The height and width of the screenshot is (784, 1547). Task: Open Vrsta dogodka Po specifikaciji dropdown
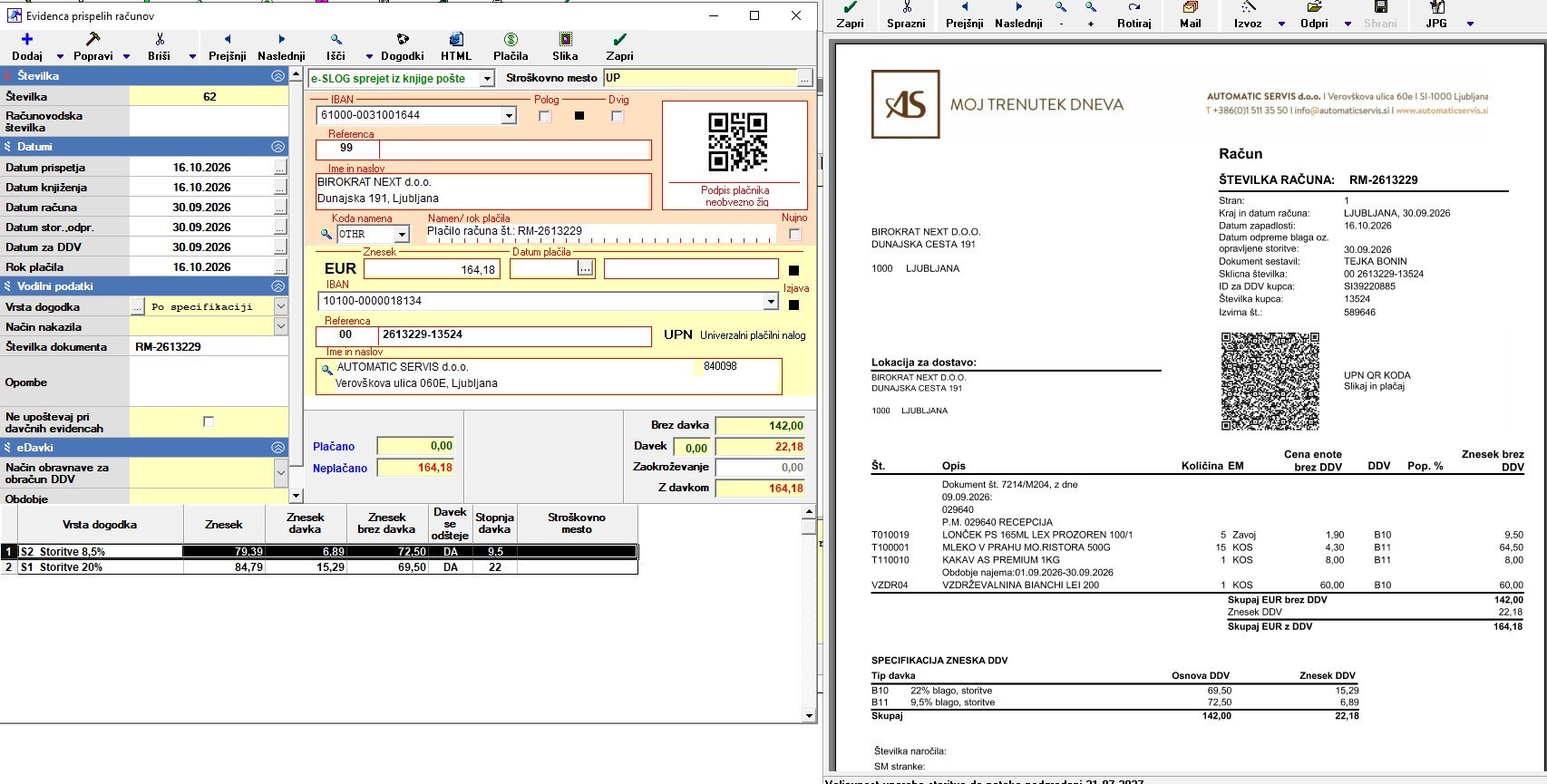click(281, 306)
